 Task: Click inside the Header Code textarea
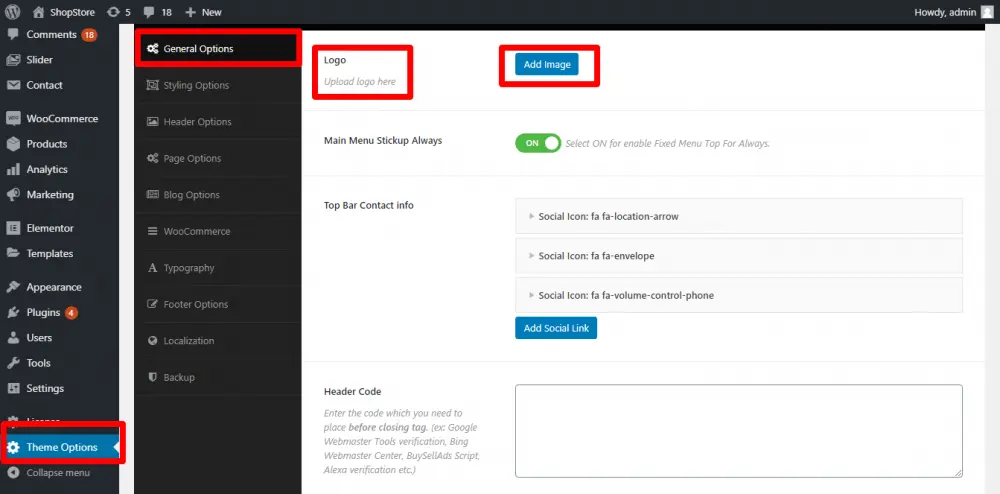(x=739, y=431)
